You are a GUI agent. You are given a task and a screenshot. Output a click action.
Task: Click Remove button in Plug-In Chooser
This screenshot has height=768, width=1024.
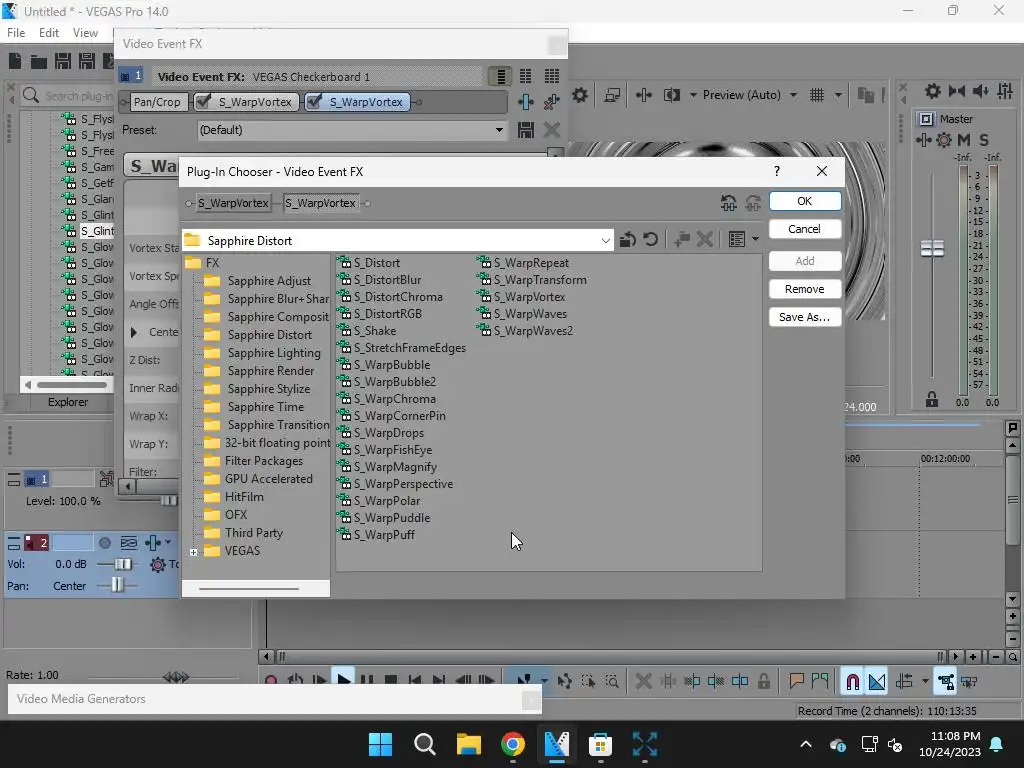pyautogui.click(x=805, y=289)
